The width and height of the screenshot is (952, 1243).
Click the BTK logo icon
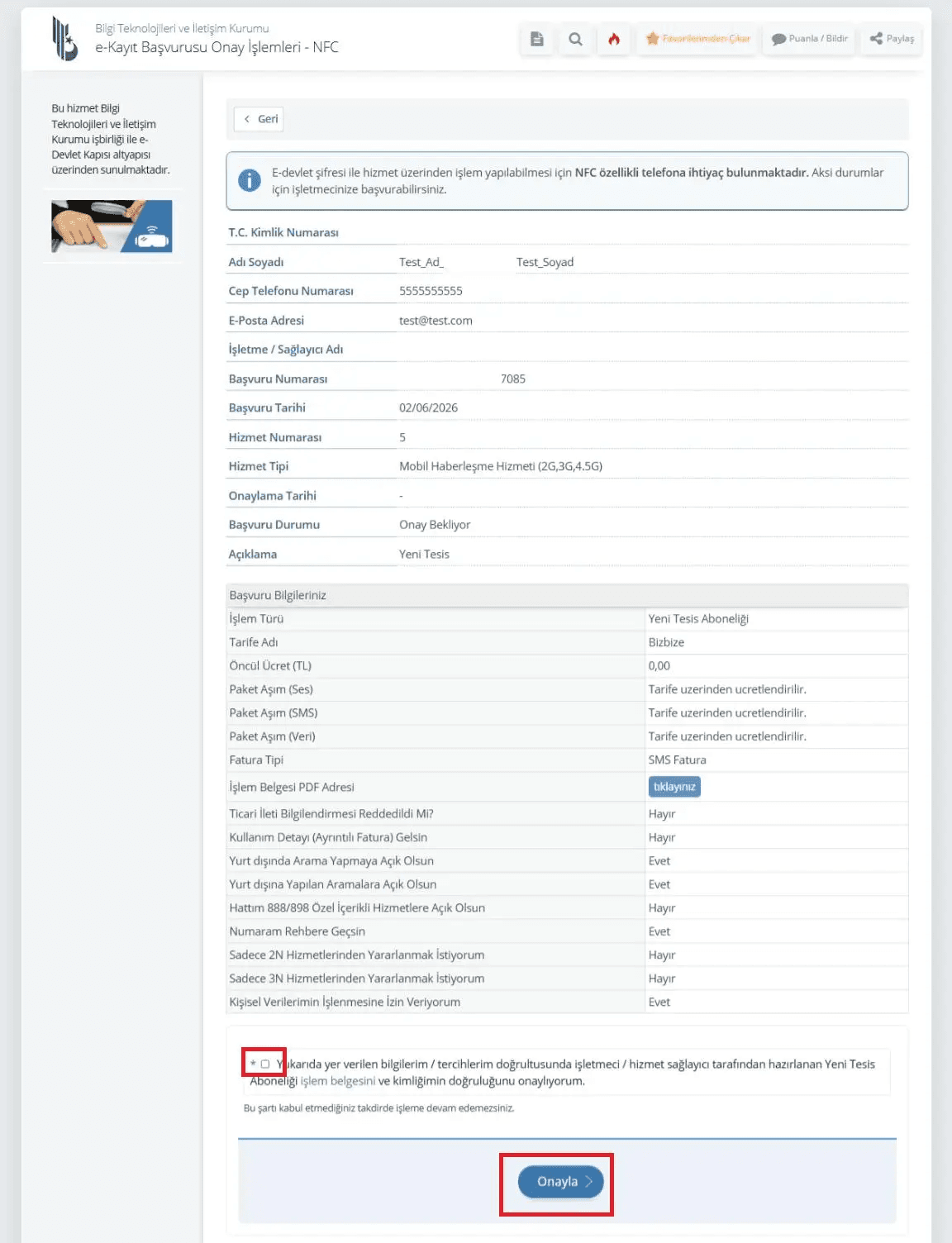(64, 39)
